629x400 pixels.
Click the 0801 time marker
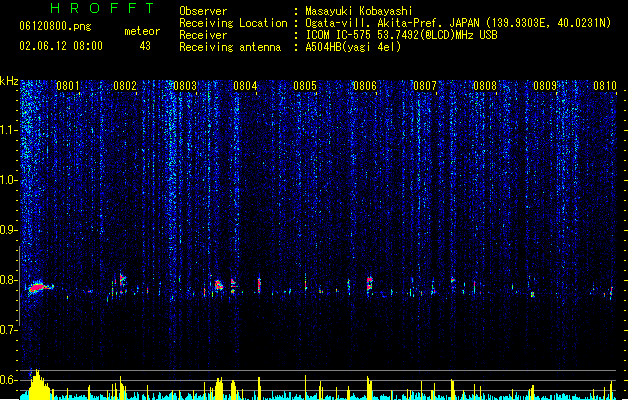coord(68,86)
